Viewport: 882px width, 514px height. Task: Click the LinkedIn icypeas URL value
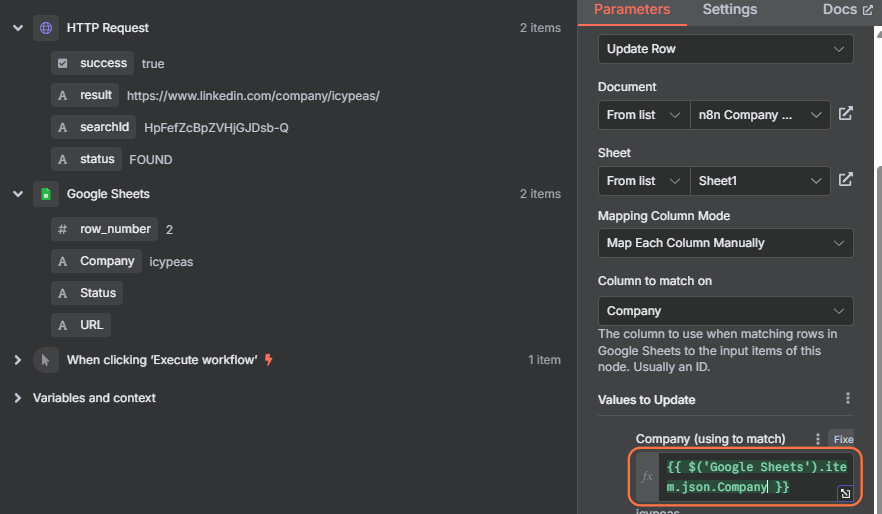253,96
